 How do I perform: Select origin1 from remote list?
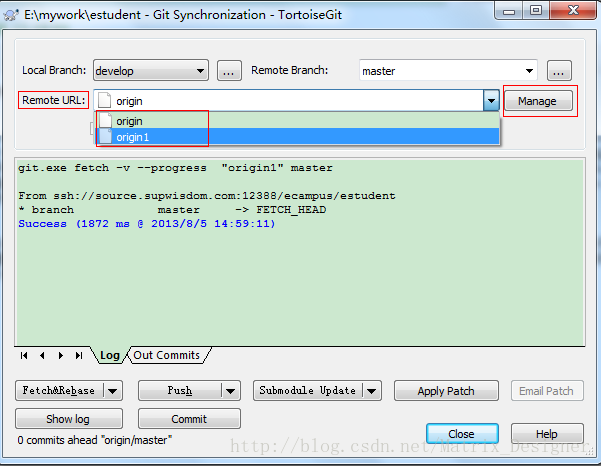(297, 137)
